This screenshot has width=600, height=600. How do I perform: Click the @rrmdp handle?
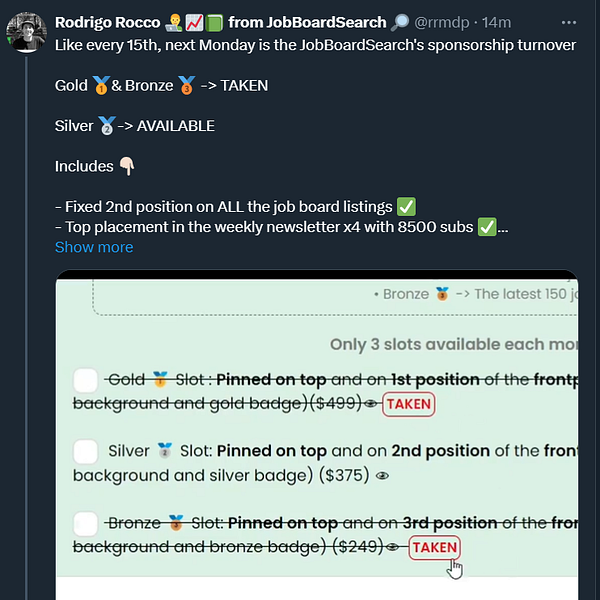[441, 23]
